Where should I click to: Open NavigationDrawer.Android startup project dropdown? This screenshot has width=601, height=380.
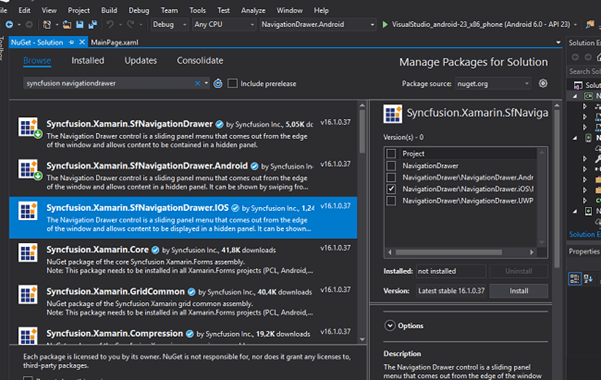(x=318, y=25)
